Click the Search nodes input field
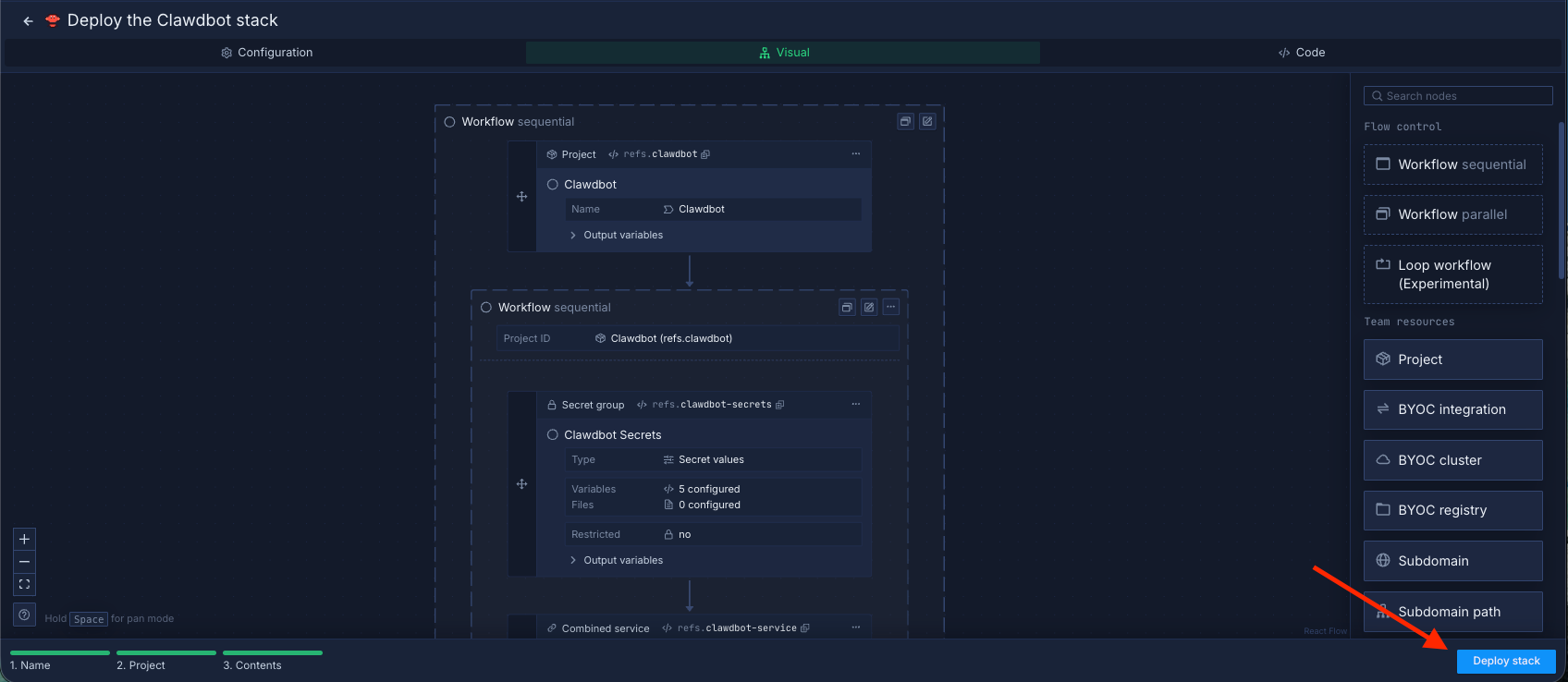Viewport: 1568px width, 682px height. point(1458,96)
